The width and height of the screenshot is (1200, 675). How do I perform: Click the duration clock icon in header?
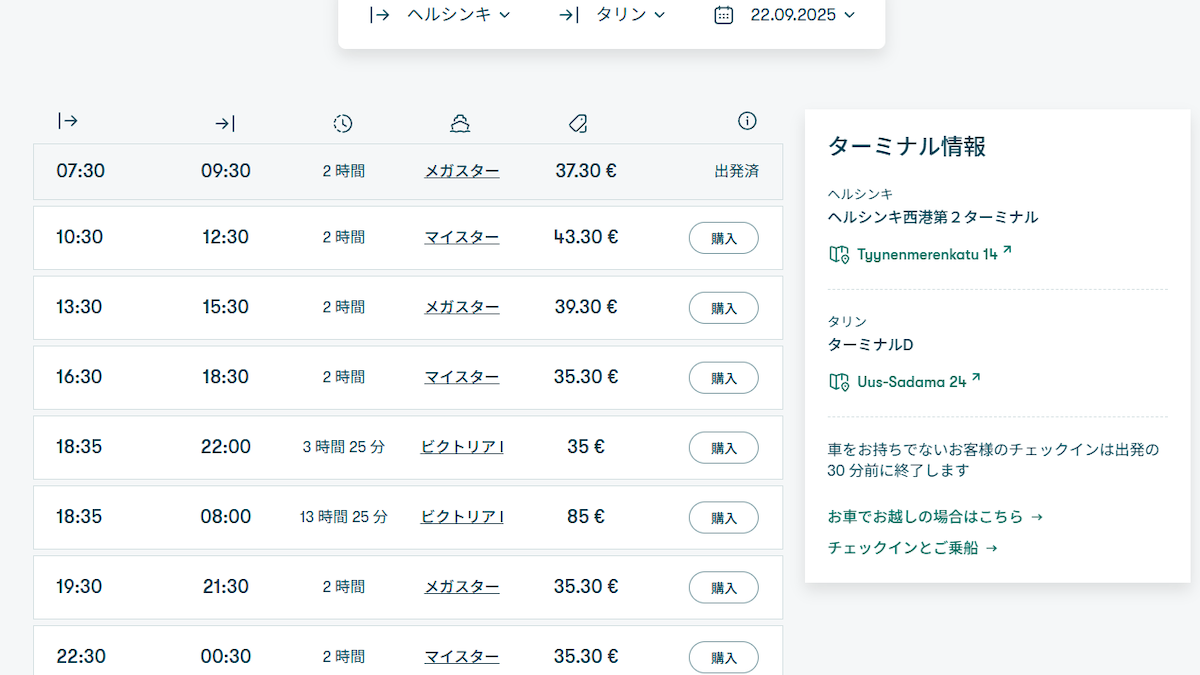(x=343, y=124)
